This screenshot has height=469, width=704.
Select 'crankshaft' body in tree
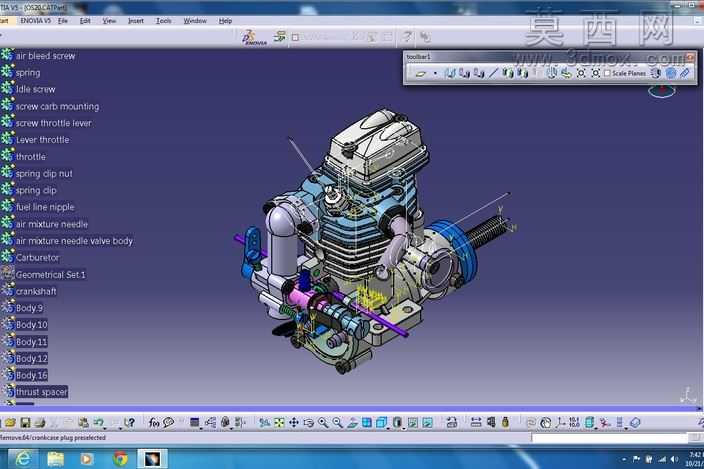pyautogui.click(x=36, y=292)
